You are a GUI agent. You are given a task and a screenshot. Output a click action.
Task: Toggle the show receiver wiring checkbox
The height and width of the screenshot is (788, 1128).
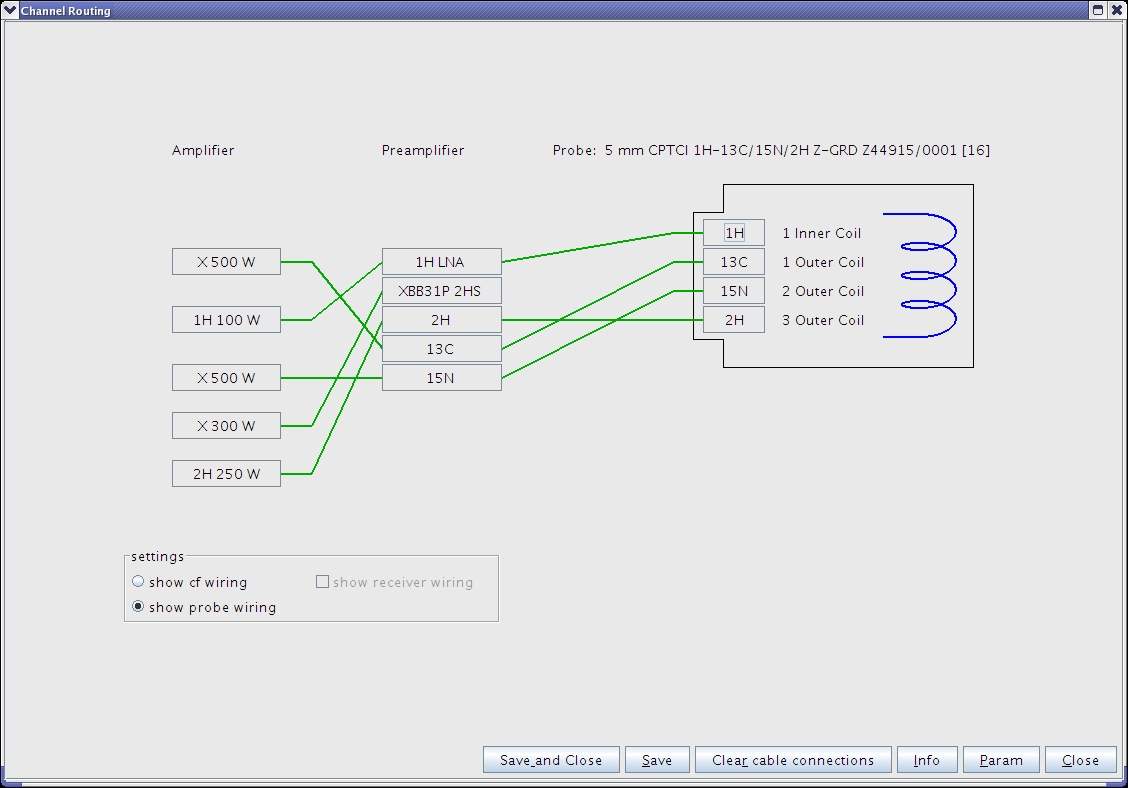[x=323, y=582]
